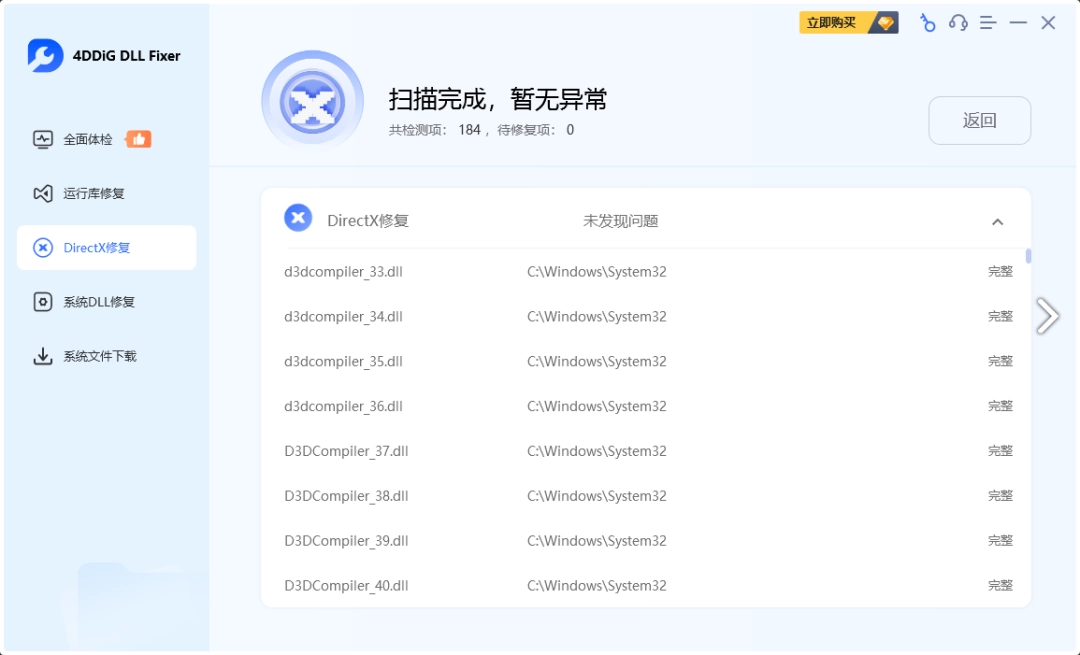This screenshot has width=1080, height=655.
Task: Select the d3dcompiler_33.dll list entry
Action: (x=345, y=271)
